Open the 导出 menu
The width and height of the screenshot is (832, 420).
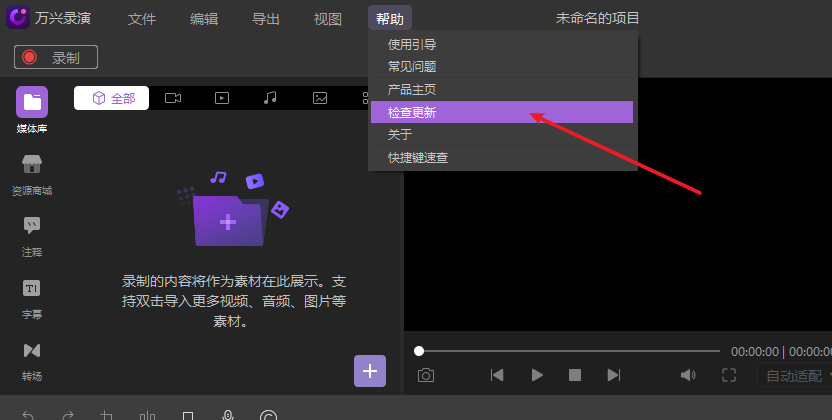[x=266, y=19]
